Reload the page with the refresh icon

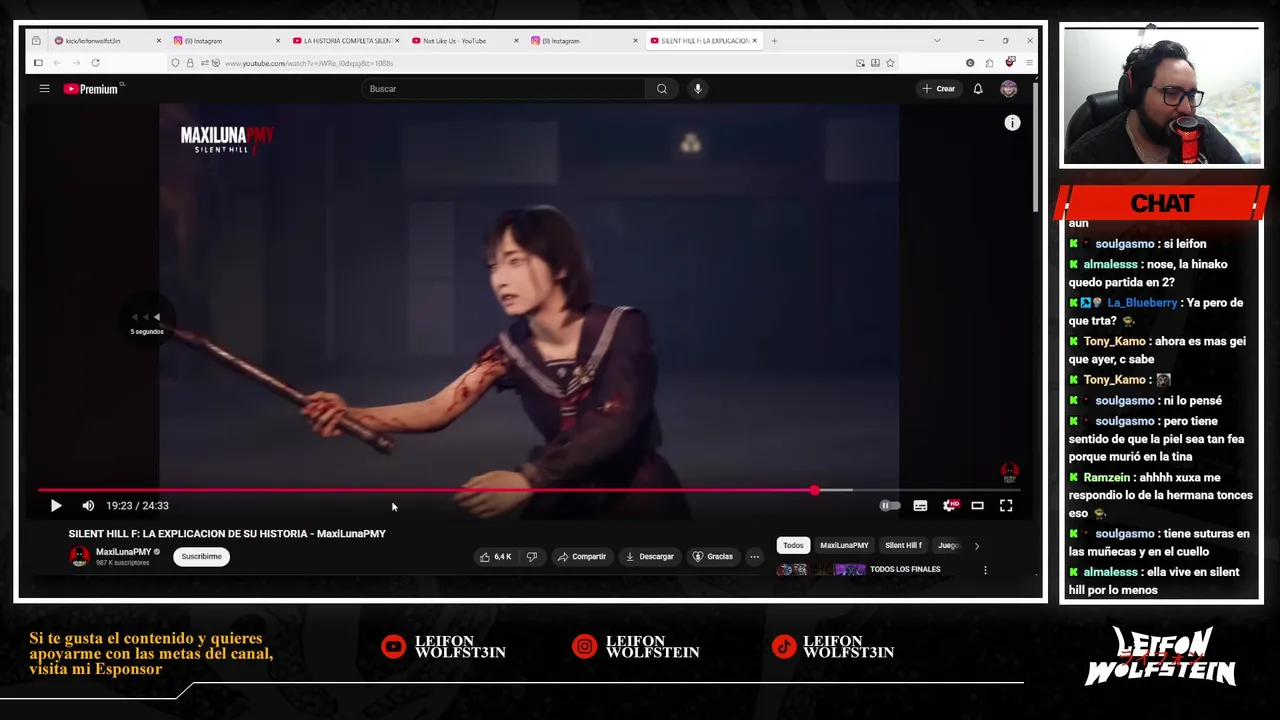[x=95, y=63]
